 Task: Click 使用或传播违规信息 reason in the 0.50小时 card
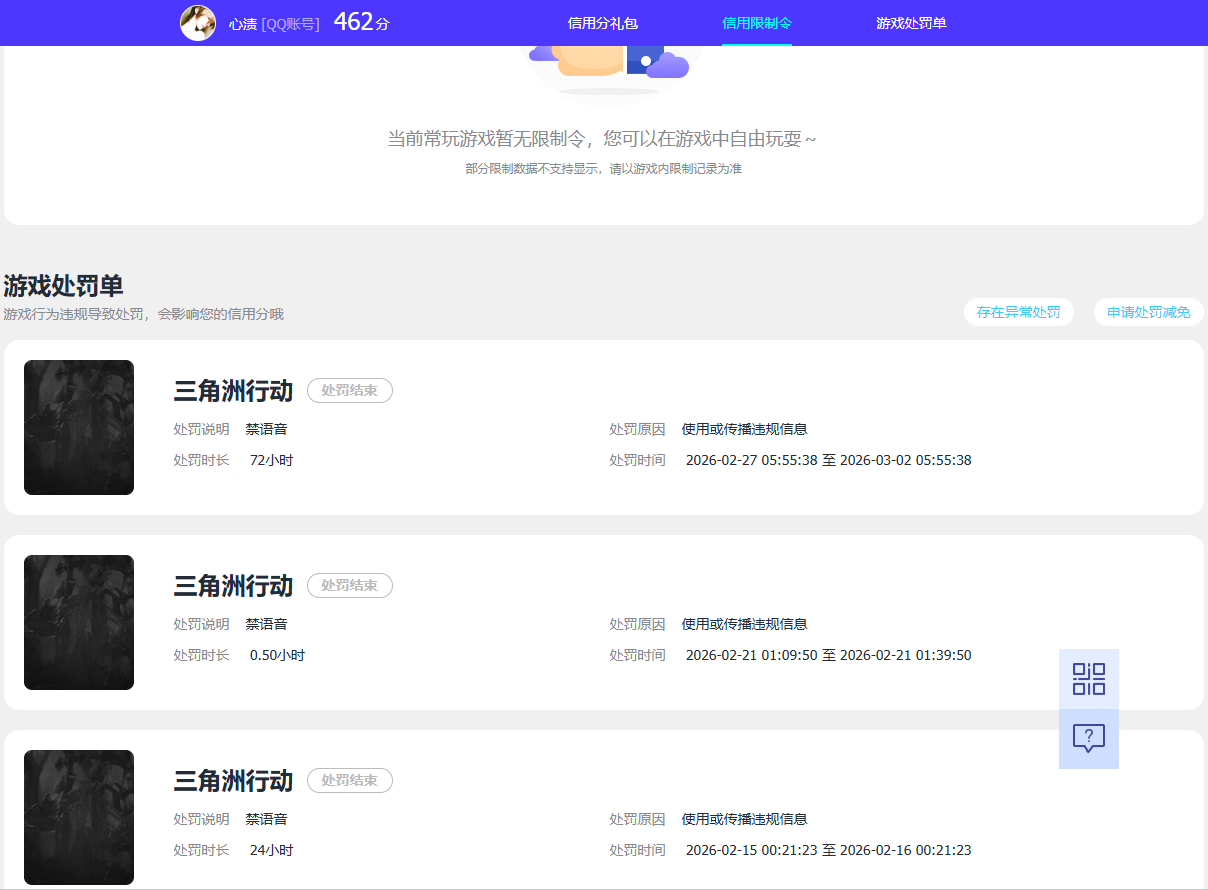coord(745,624)
